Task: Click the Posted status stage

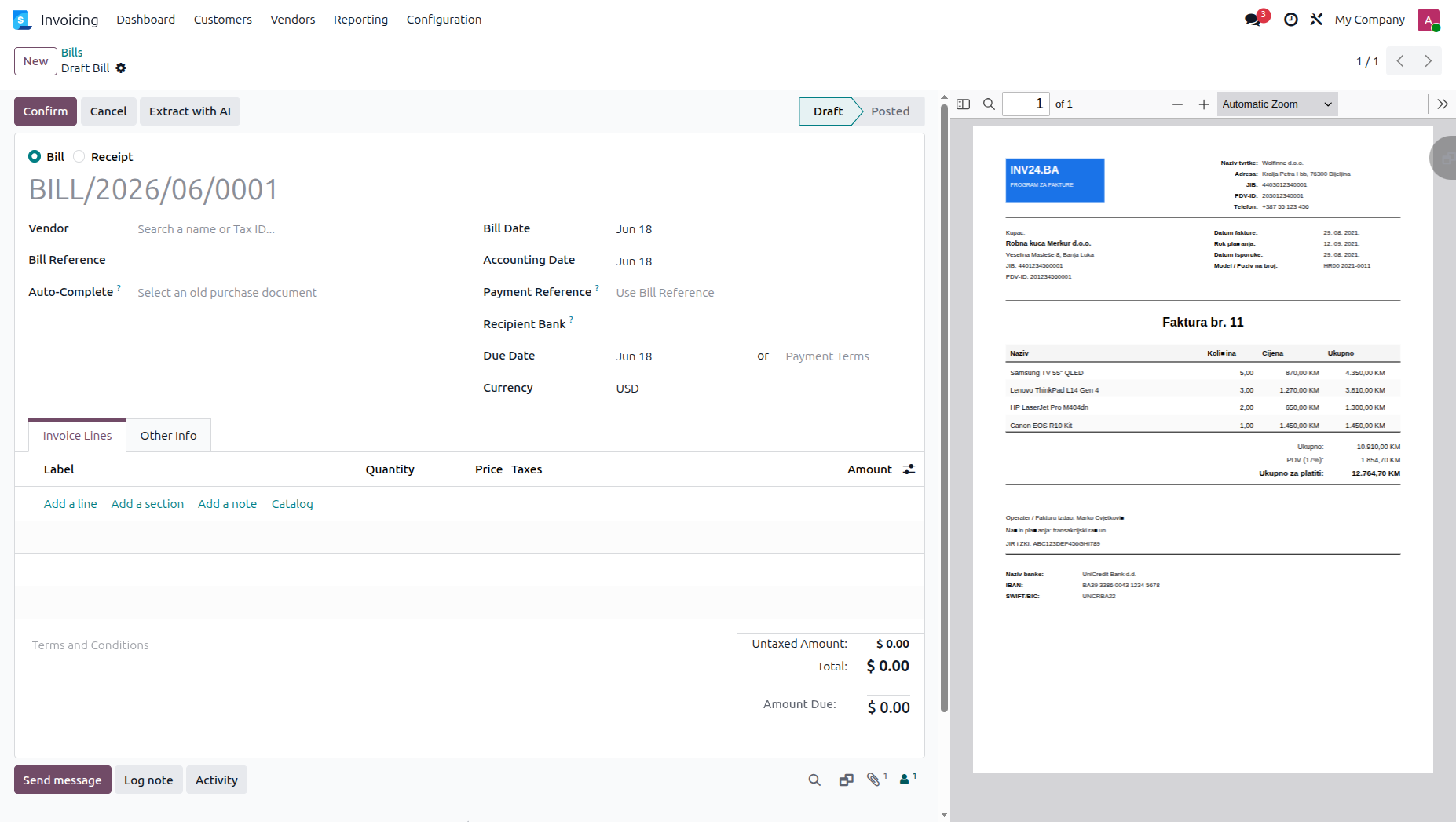Action: (890, 111)
